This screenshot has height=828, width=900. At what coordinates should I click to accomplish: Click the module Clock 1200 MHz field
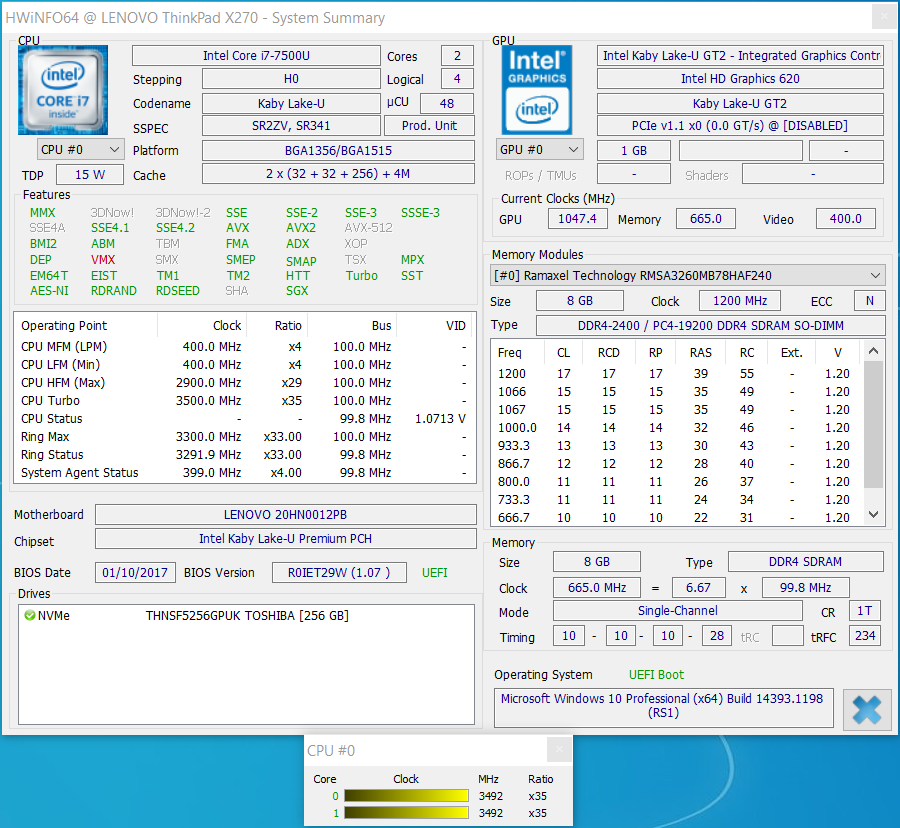(740, 301)
